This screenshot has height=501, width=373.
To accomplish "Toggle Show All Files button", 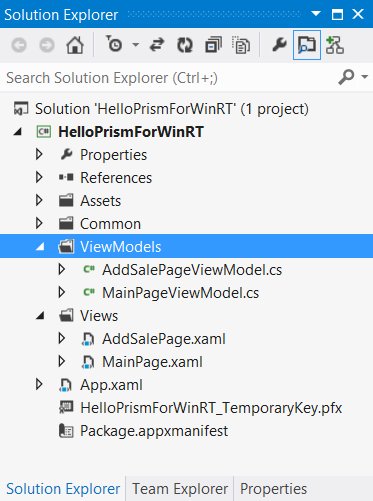I will tap(241, 45).
